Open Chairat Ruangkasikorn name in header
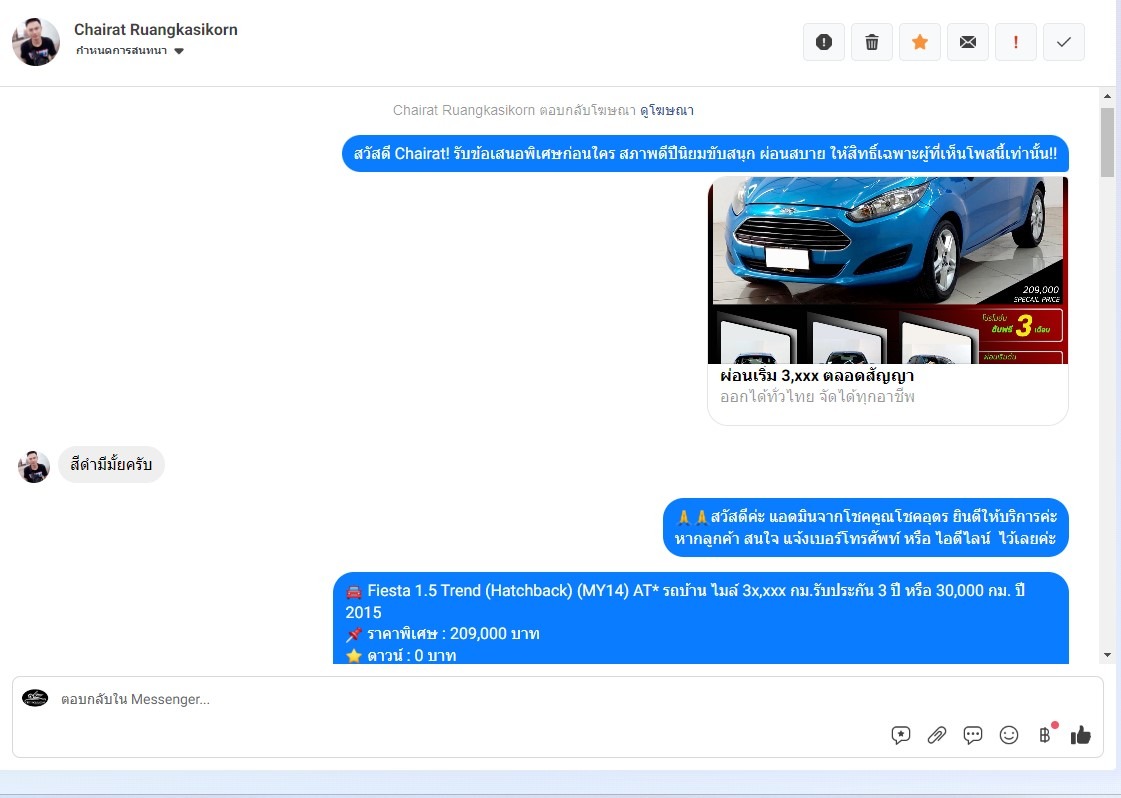 [x=156, y=29]
